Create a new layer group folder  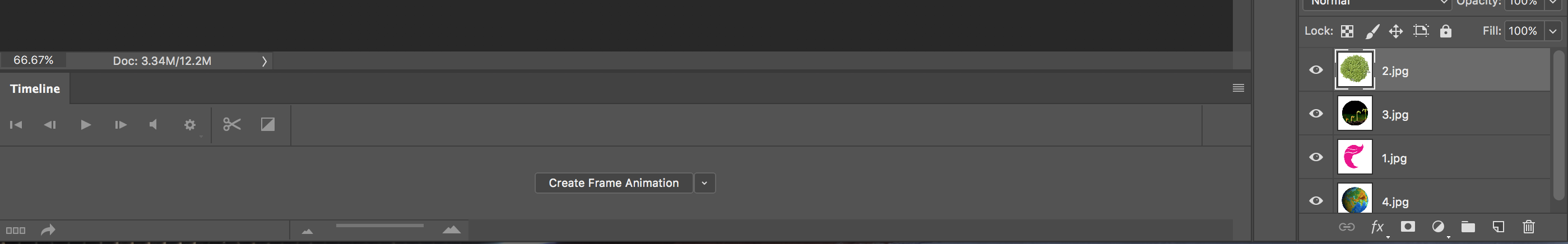[x=1468, y=227]
